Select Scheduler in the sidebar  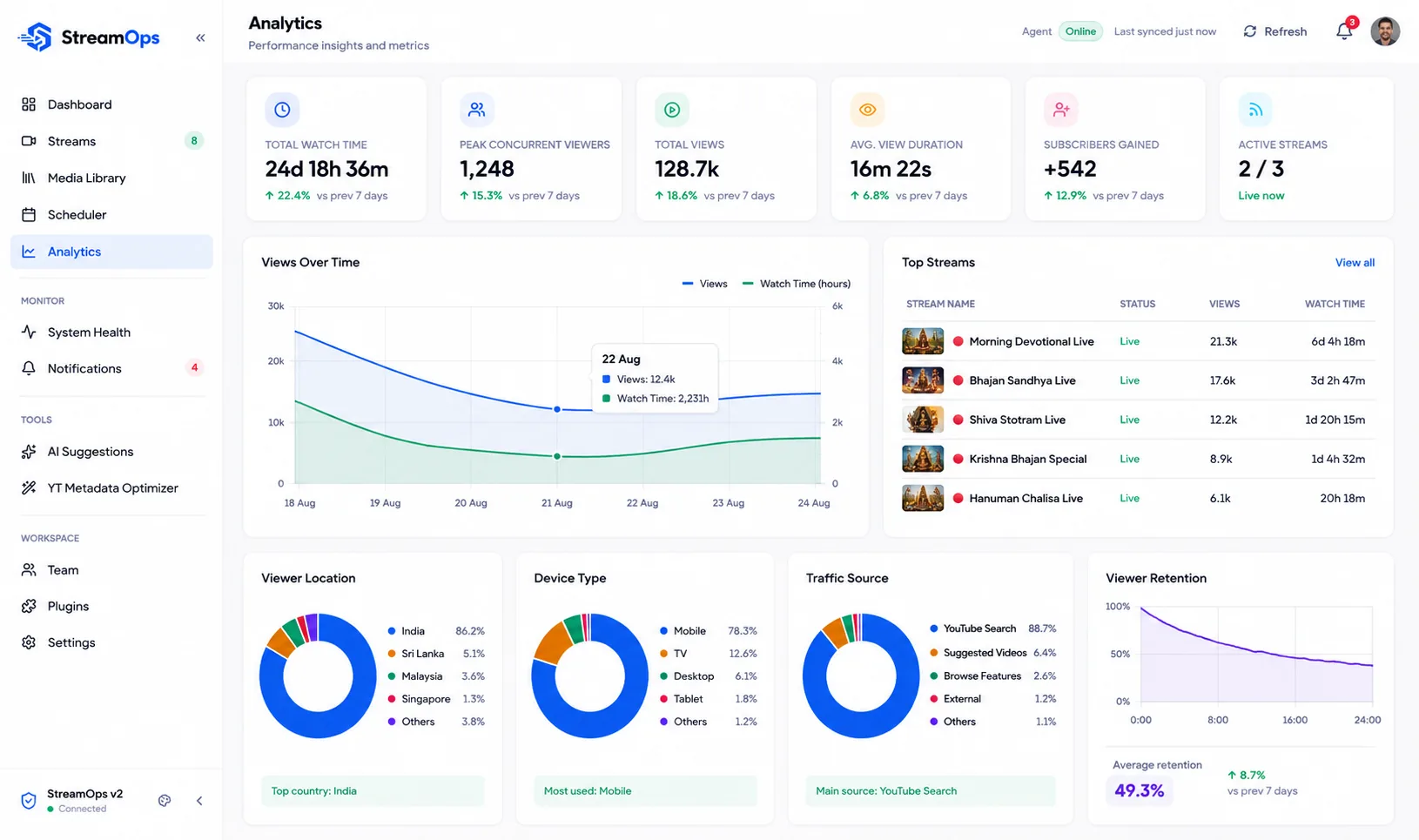tap(111, 214)
